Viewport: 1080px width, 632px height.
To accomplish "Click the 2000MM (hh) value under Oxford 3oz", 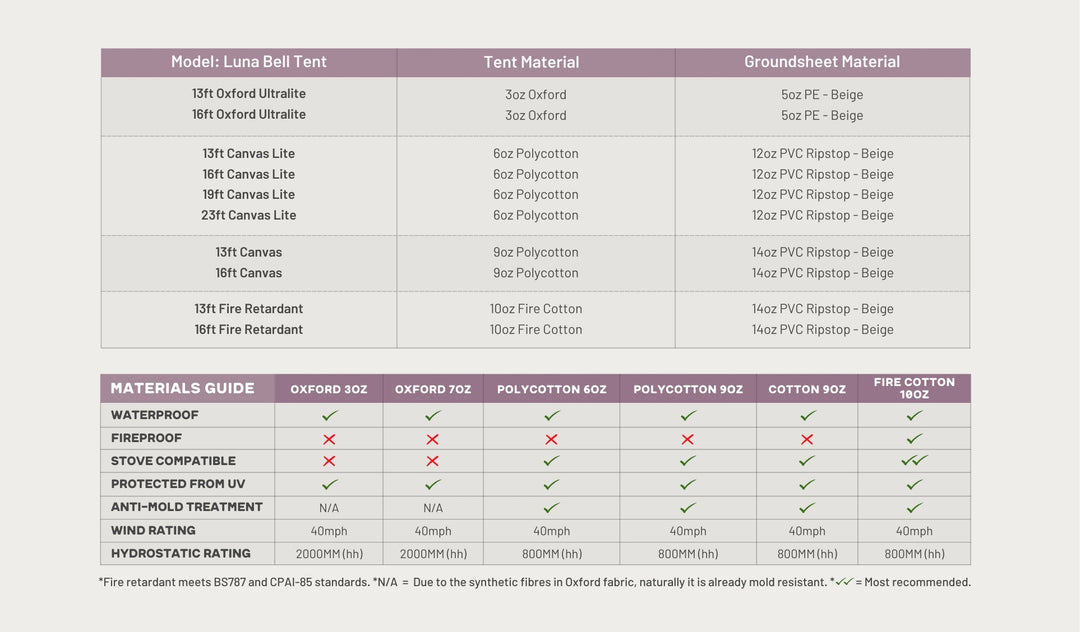I will [x=329, y=554].
